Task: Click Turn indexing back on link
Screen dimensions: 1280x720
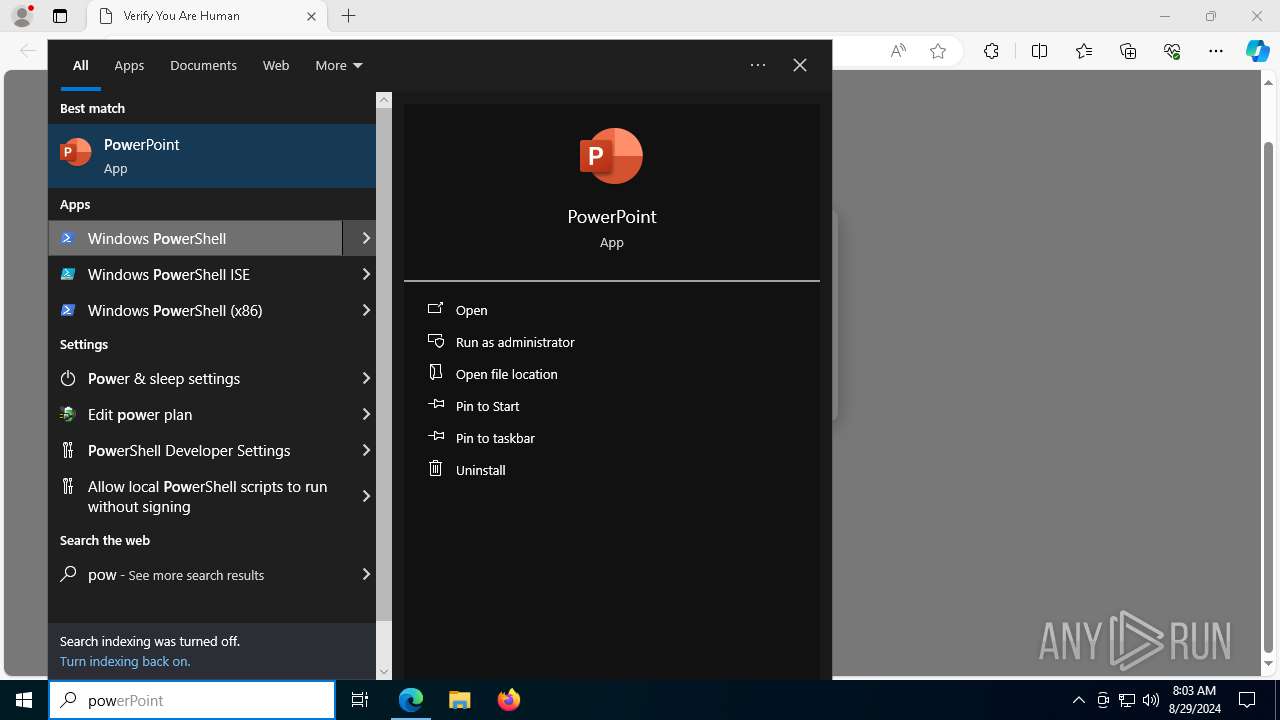Action: (124, 661)
